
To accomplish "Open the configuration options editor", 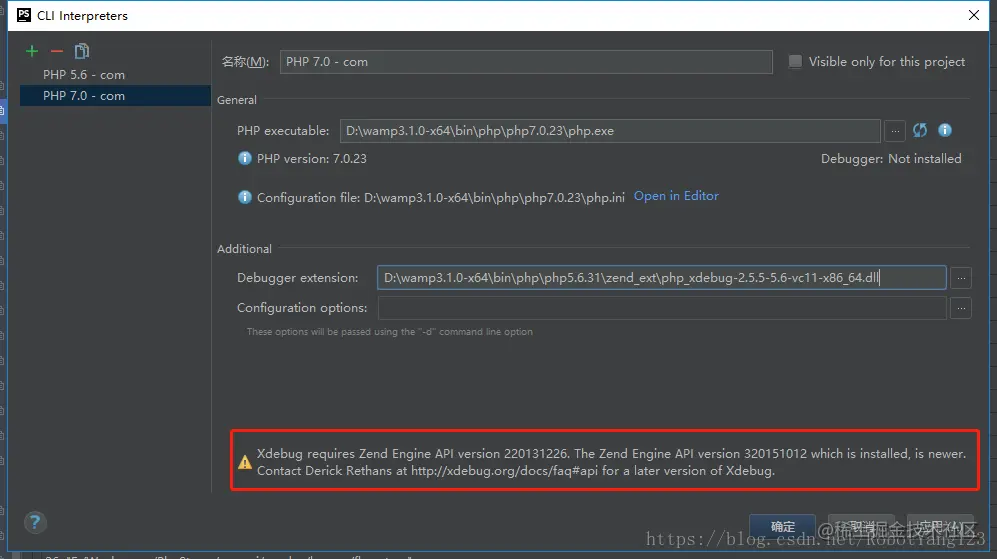I will 961,308.
